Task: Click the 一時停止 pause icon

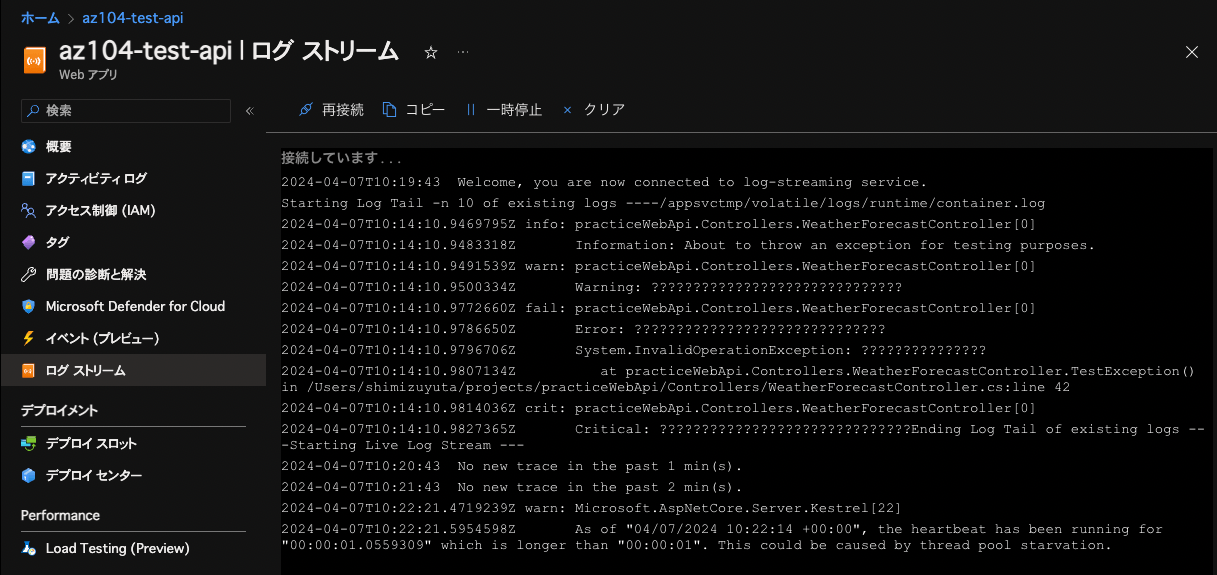Action: click(471, 110)
